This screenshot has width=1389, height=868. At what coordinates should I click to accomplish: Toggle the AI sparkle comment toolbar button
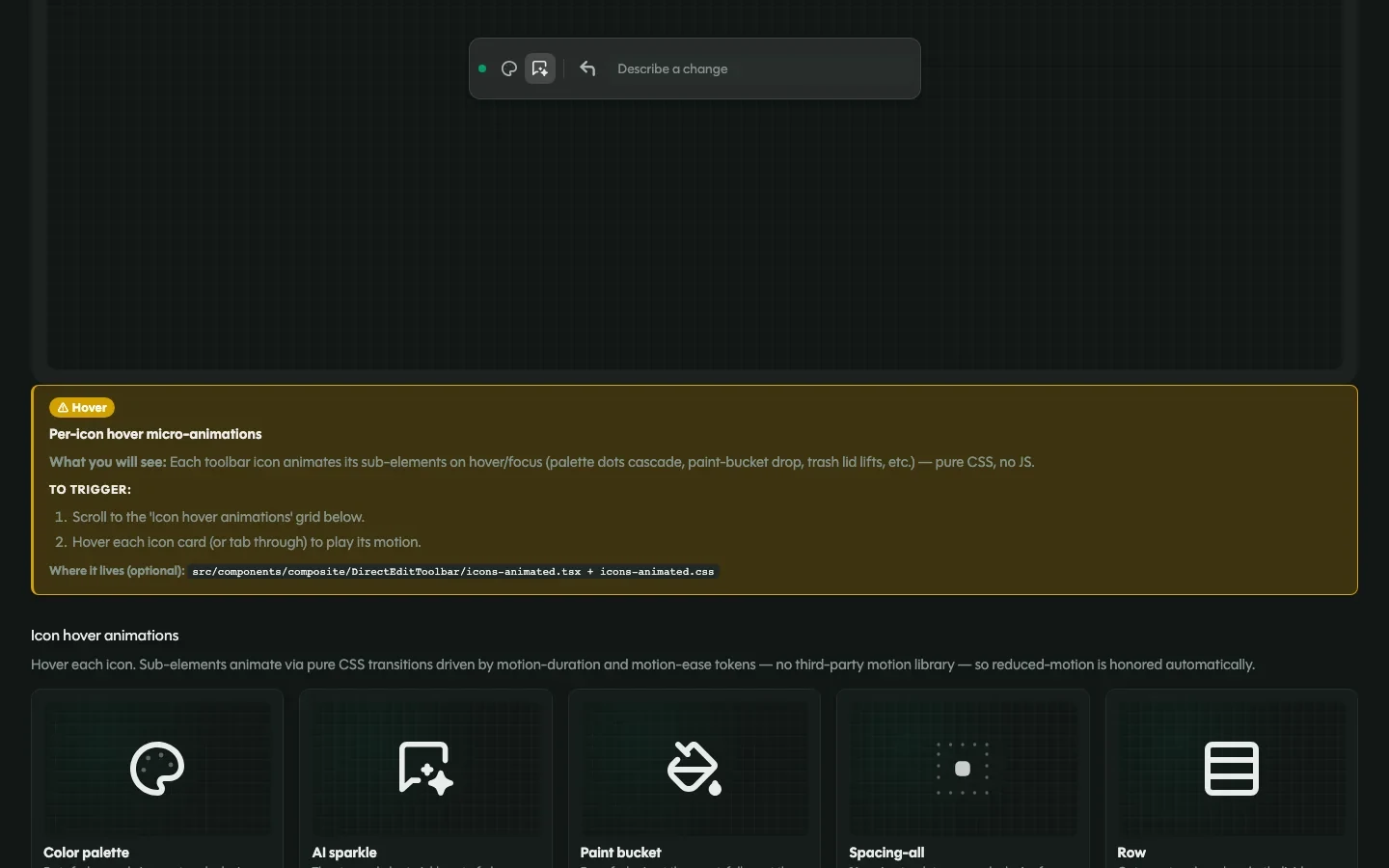[540, 68]
